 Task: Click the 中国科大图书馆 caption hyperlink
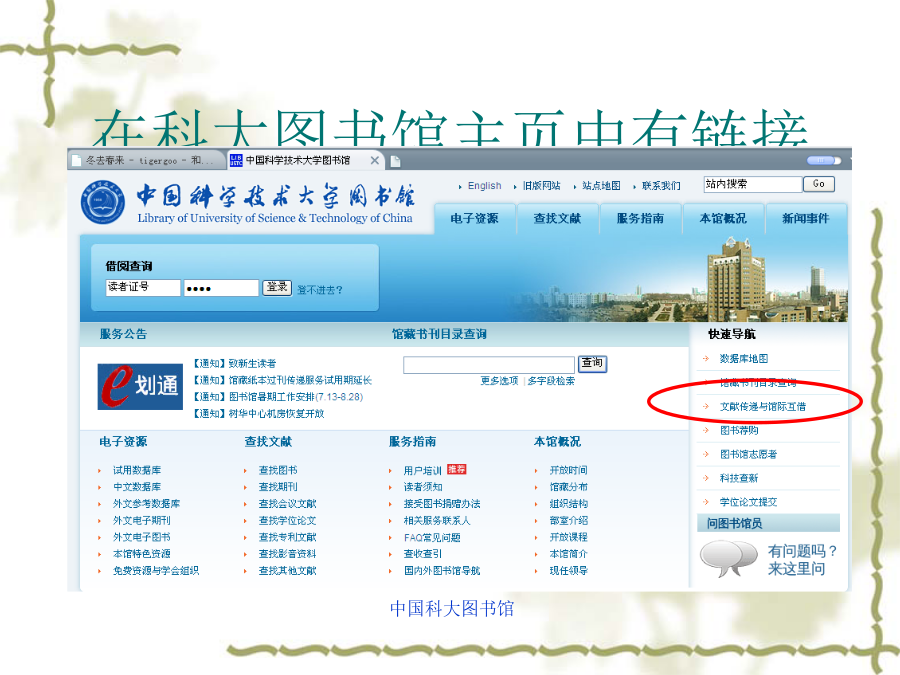point(452,608)
